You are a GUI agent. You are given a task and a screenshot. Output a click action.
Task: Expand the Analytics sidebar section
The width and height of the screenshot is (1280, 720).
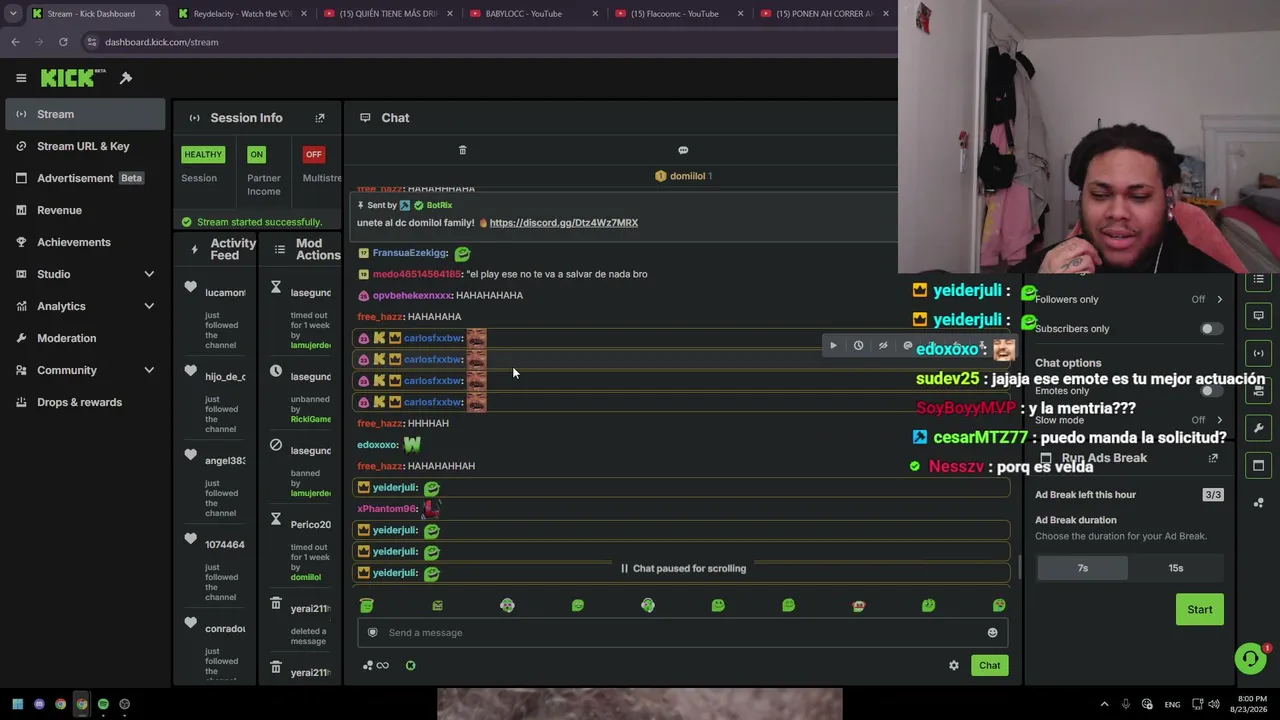tap(149, 306)
